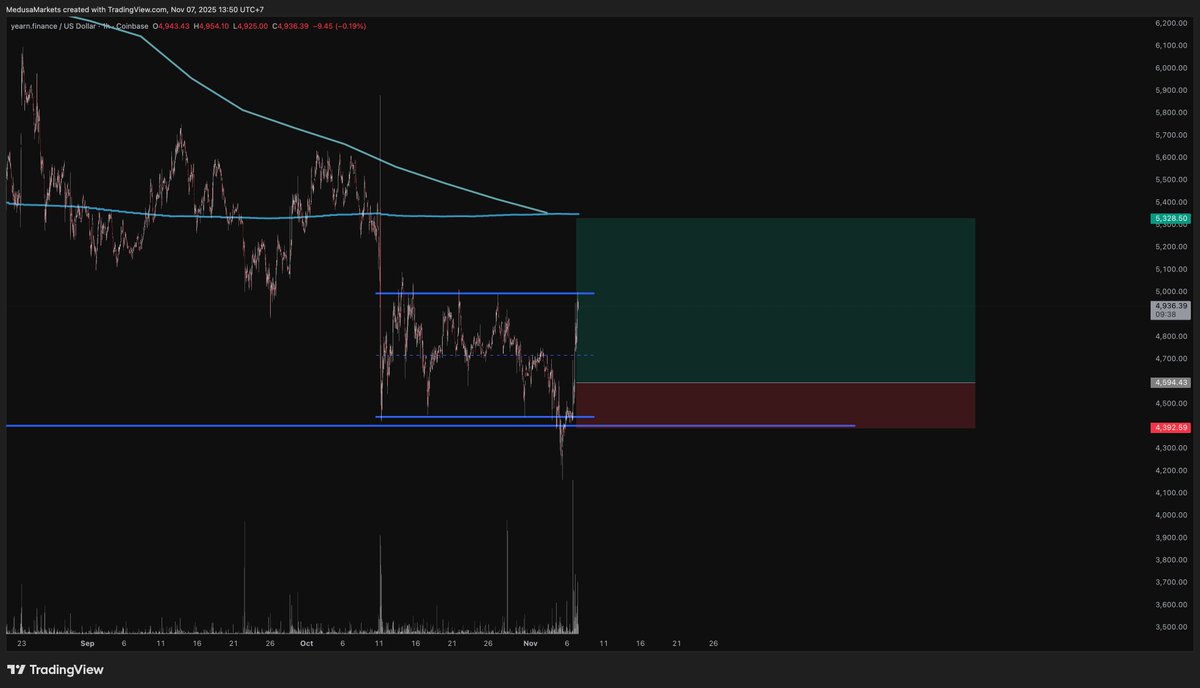Click the Nov label on the time axis
Viewport: 1200px width, 688px height.
[528, 643]
